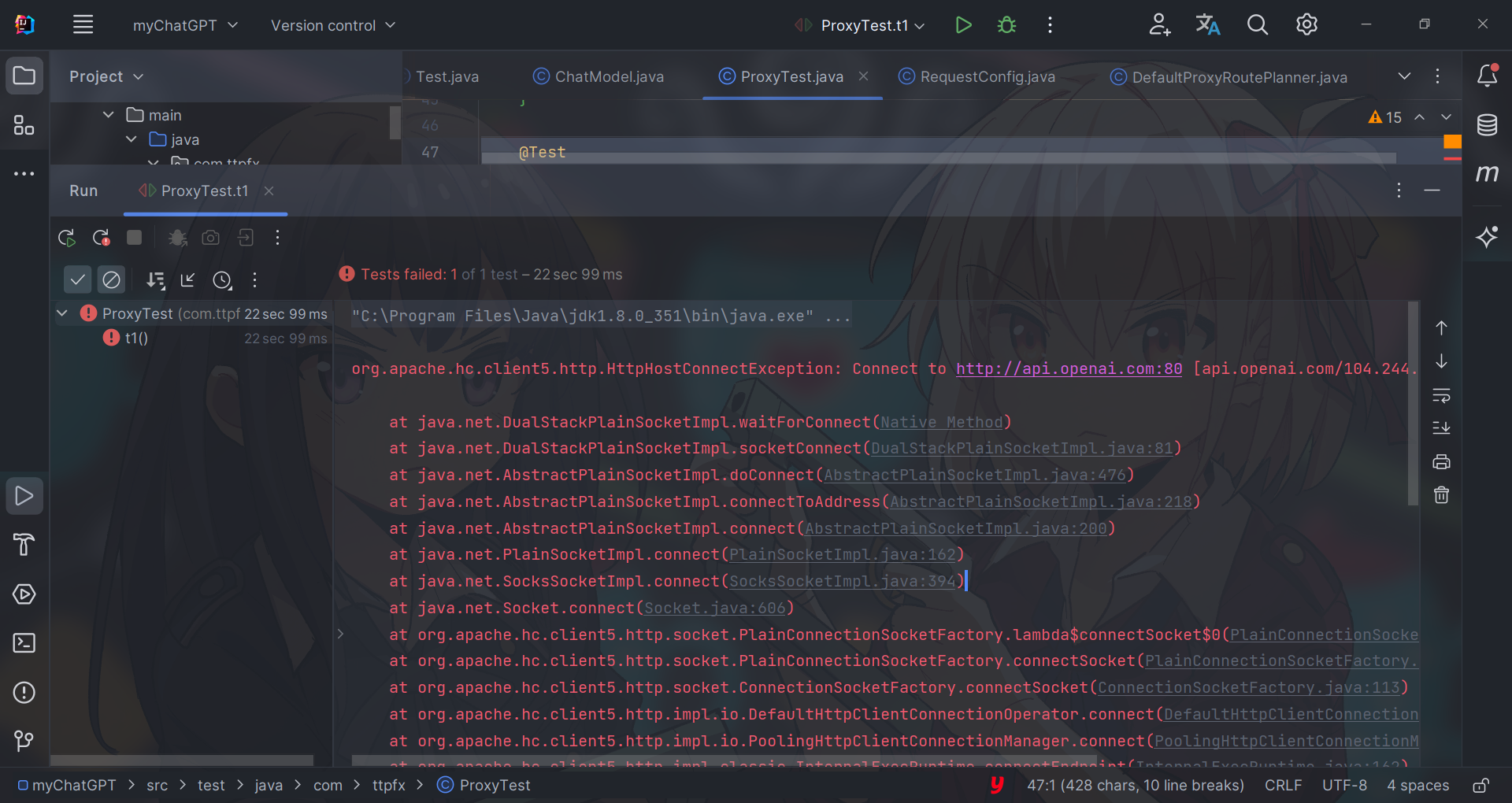Stop the running test process
The height and width of the screenshot is (803, 1512).
coord(134,238)
